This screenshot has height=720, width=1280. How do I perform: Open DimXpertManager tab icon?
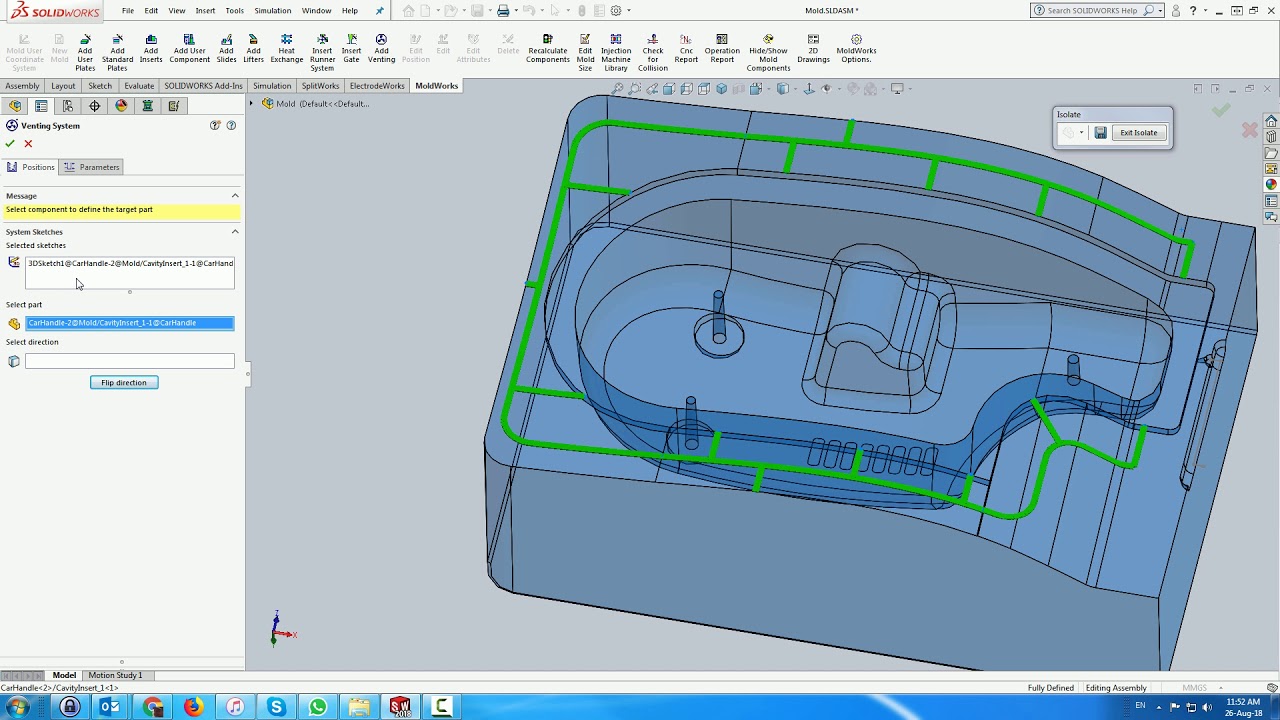(x=95, y=106)
